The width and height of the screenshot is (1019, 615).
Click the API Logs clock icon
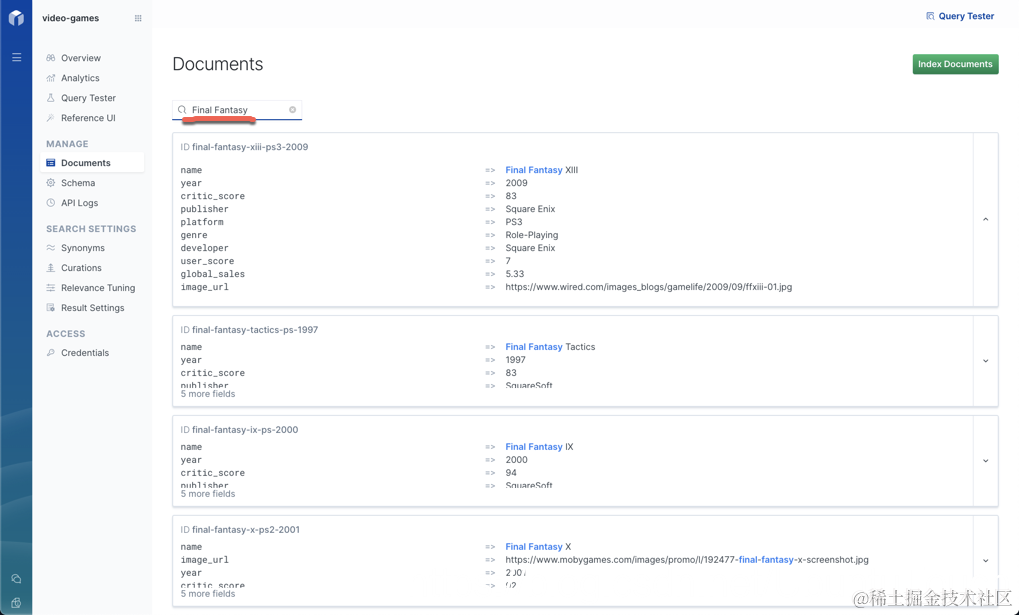click(x=51, y=203)
